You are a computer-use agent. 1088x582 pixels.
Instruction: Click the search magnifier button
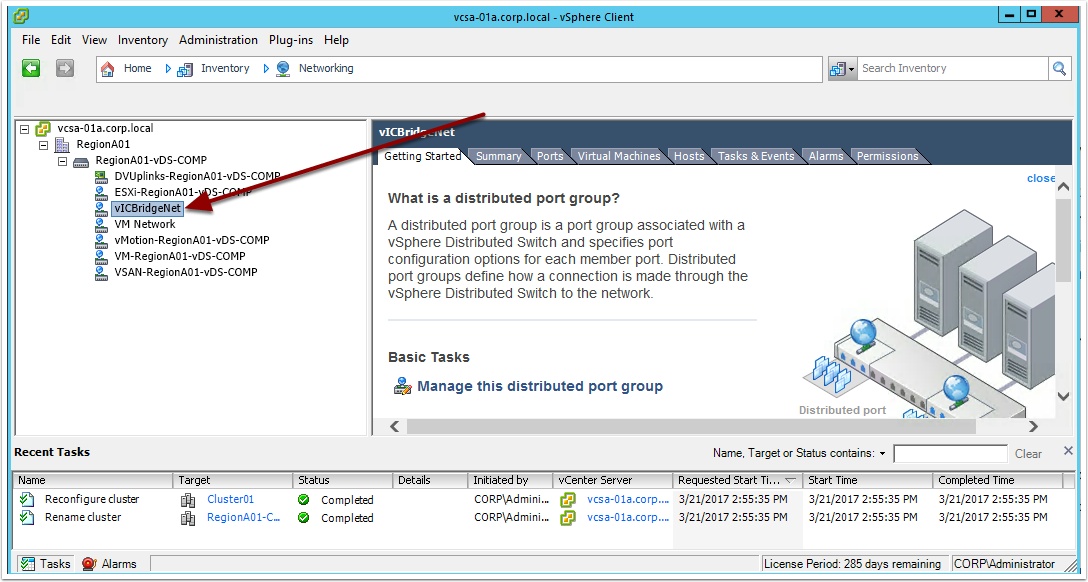1060,69
